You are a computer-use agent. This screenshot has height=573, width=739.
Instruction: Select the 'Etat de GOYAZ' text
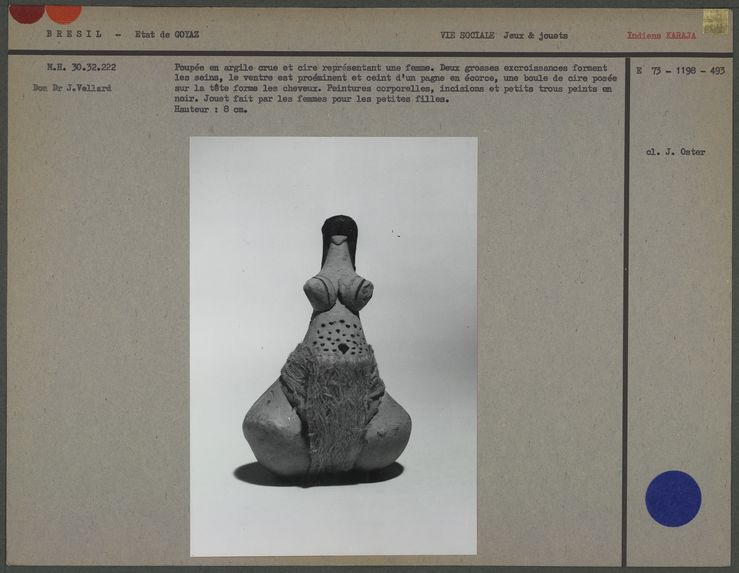[x=166, y=34]
